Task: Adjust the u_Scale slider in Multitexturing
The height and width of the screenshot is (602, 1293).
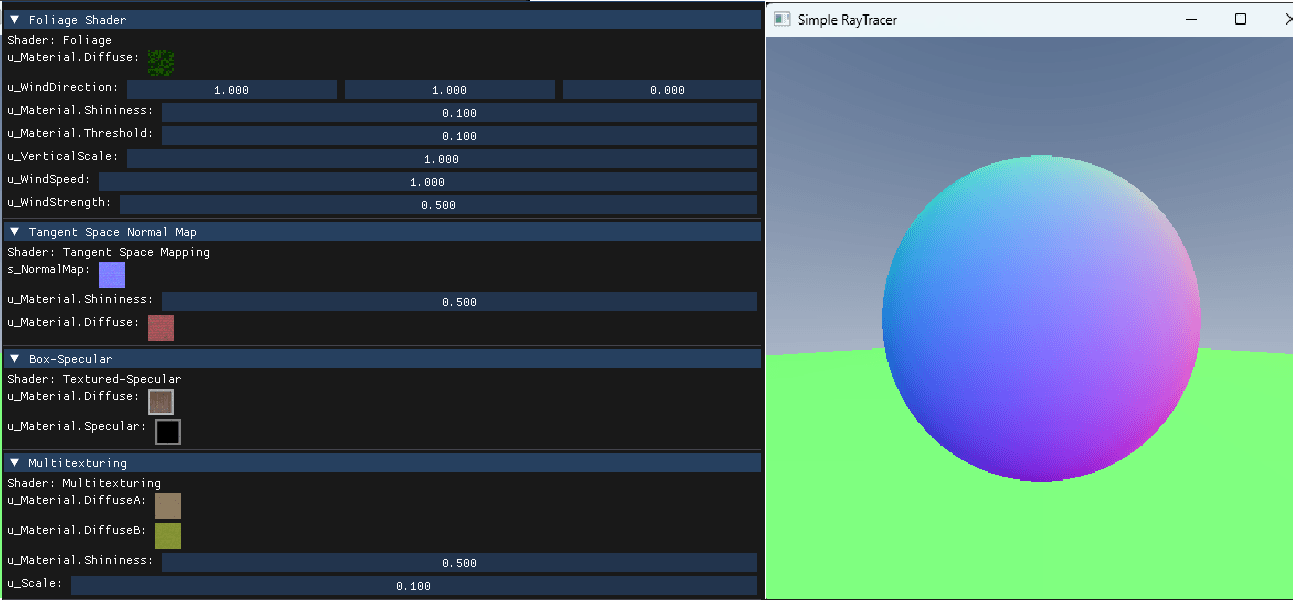Action: [x=413, y=585]
